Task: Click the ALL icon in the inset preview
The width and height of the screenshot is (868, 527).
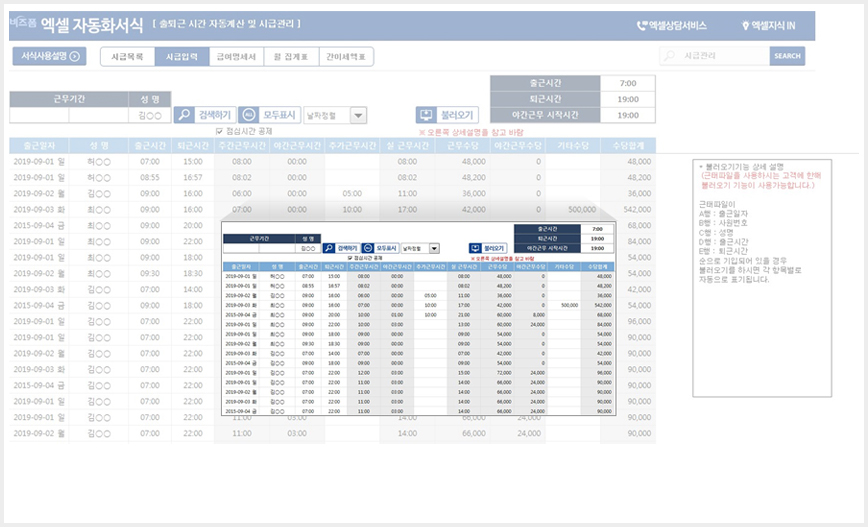Action: pos(368,248)
